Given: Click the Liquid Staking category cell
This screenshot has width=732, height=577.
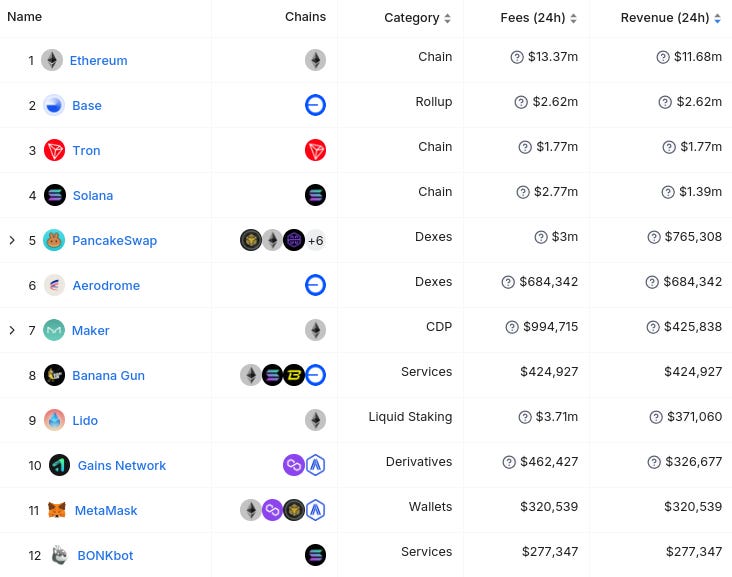Looking at the screenshot, I should point(410,416).
